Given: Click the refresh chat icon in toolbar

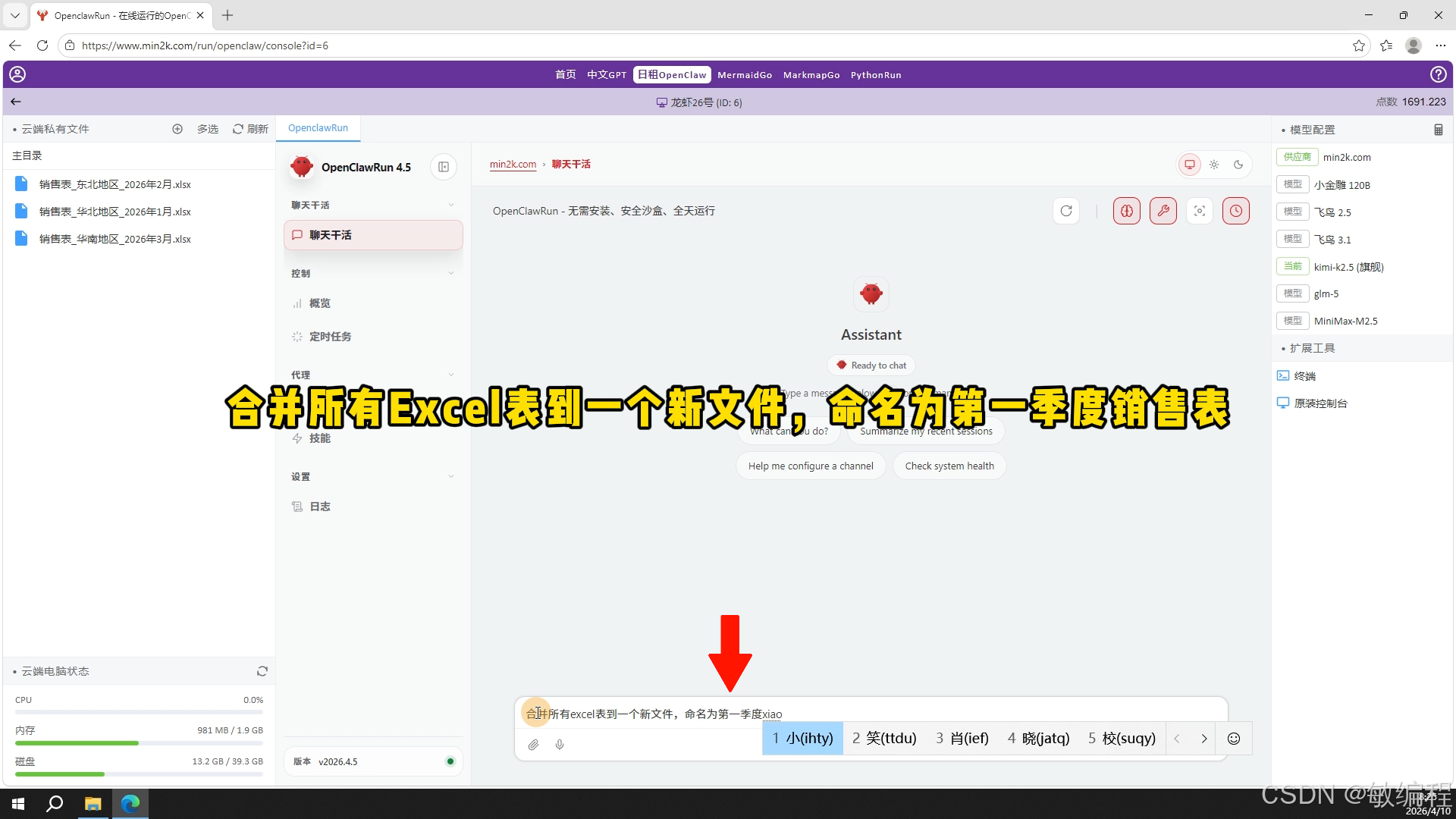Looking at the screenshot, I should point(1066,211).
